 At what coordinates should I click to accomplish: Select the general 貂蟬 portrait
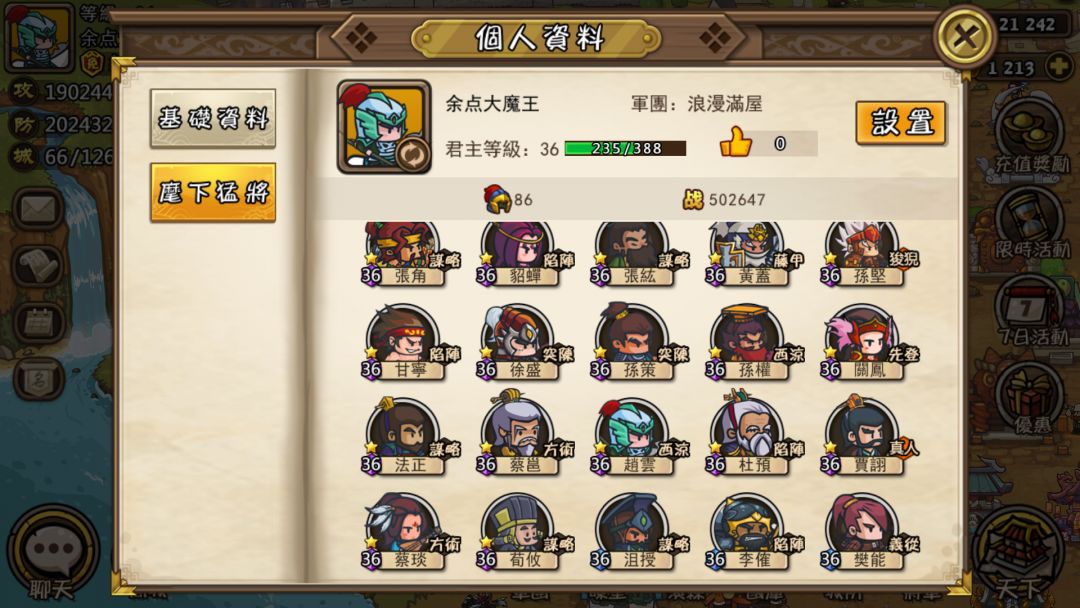coord(518,253)
